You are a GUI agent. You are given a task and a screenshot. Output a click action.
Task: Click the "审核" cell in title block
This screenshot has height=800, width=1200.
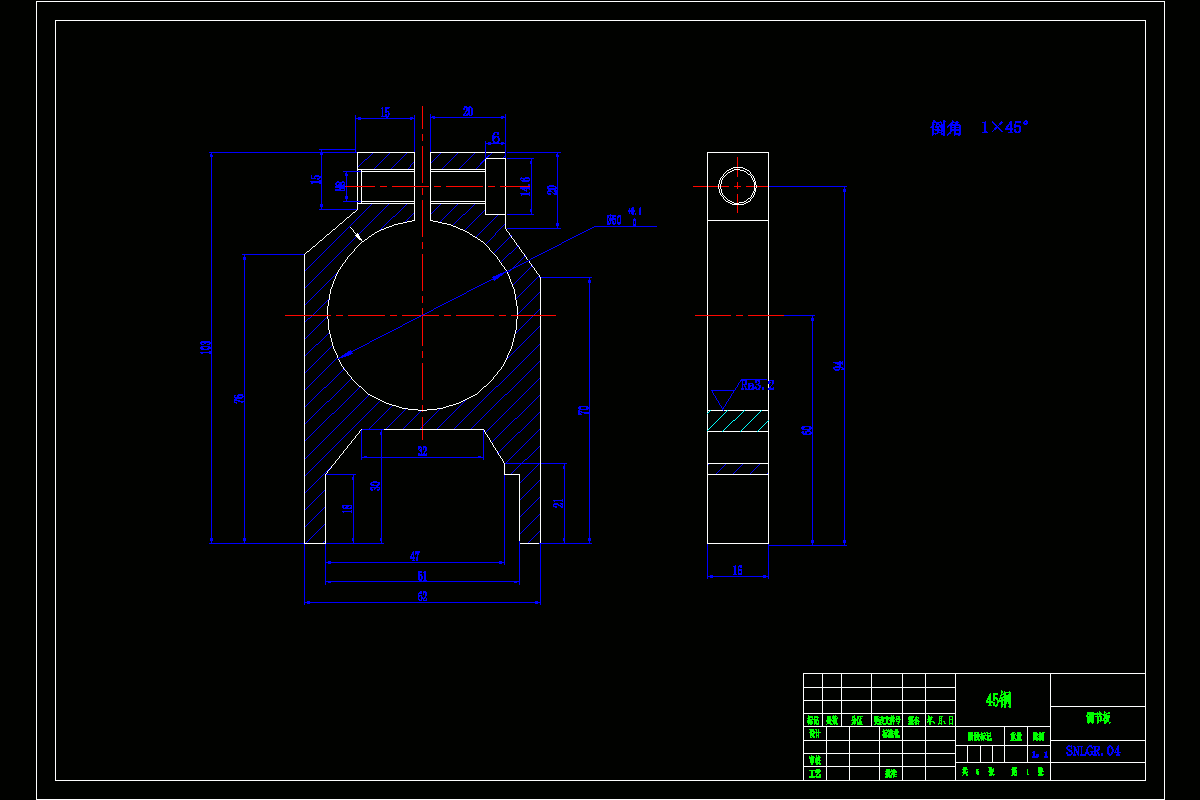(815, 760)
